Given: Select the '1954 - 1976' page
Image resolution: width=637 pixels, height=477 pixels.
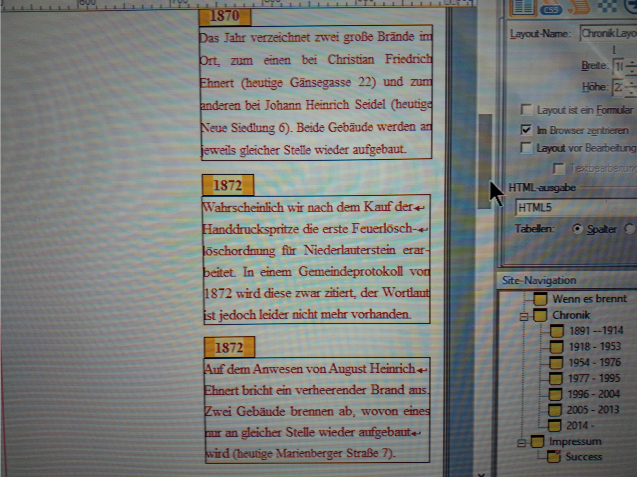Looking at the screenshot, I should [594, 362].
